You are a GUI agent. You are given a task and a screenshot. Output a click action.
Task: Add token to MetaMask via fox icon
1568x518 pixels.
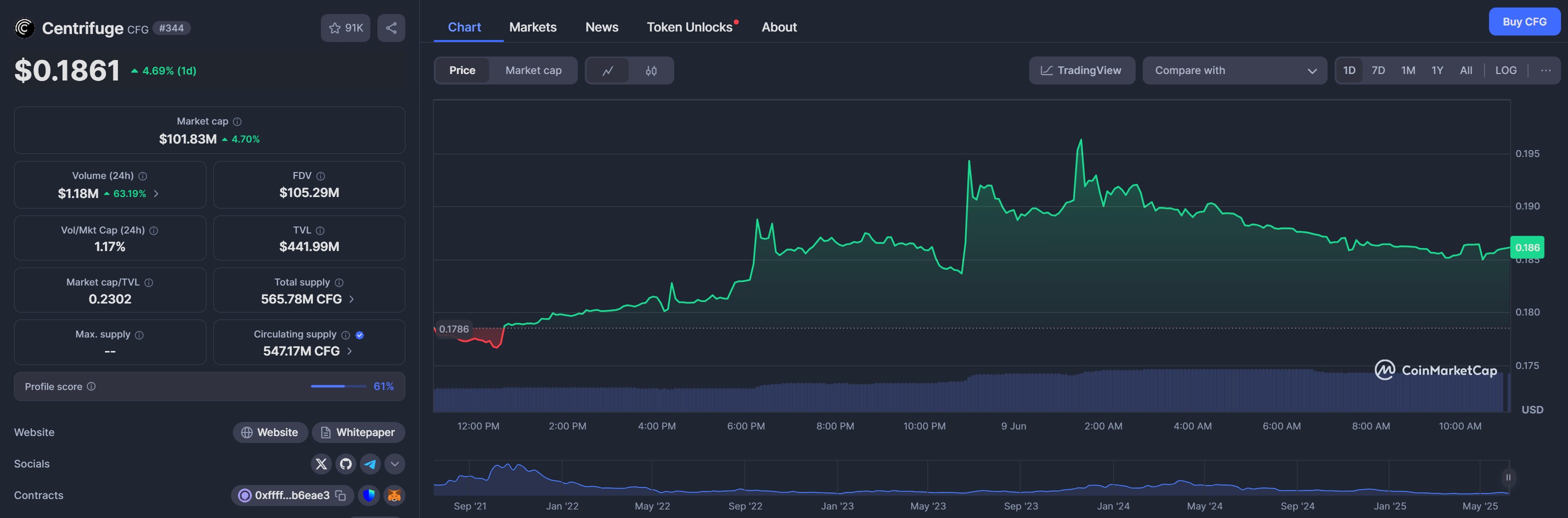[394, 495]
